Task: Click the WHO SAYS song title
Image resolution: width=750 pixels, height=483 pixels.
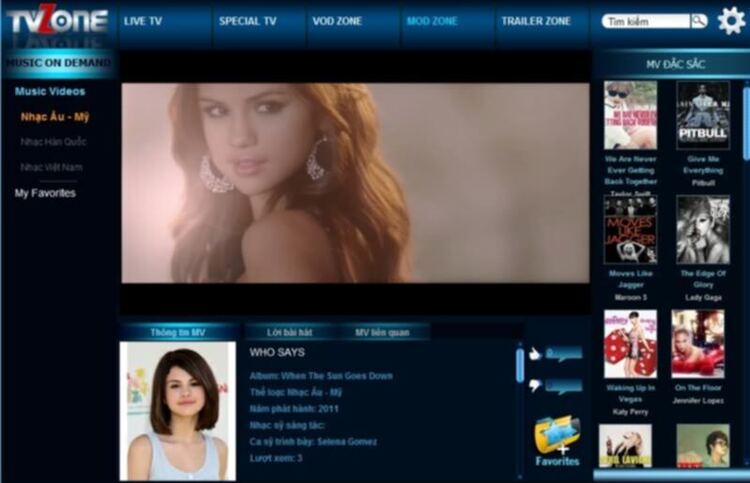Action: (x=277, y=352)
